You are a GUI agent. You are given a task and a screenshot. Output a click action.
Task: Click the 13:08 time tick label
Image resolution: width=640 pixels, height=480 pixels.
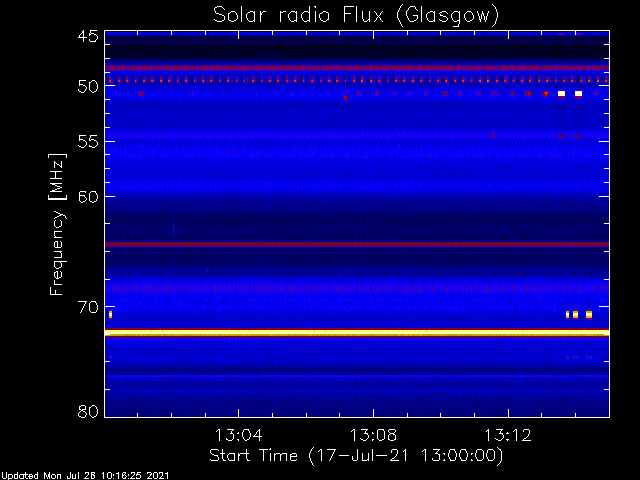(373, 435)
